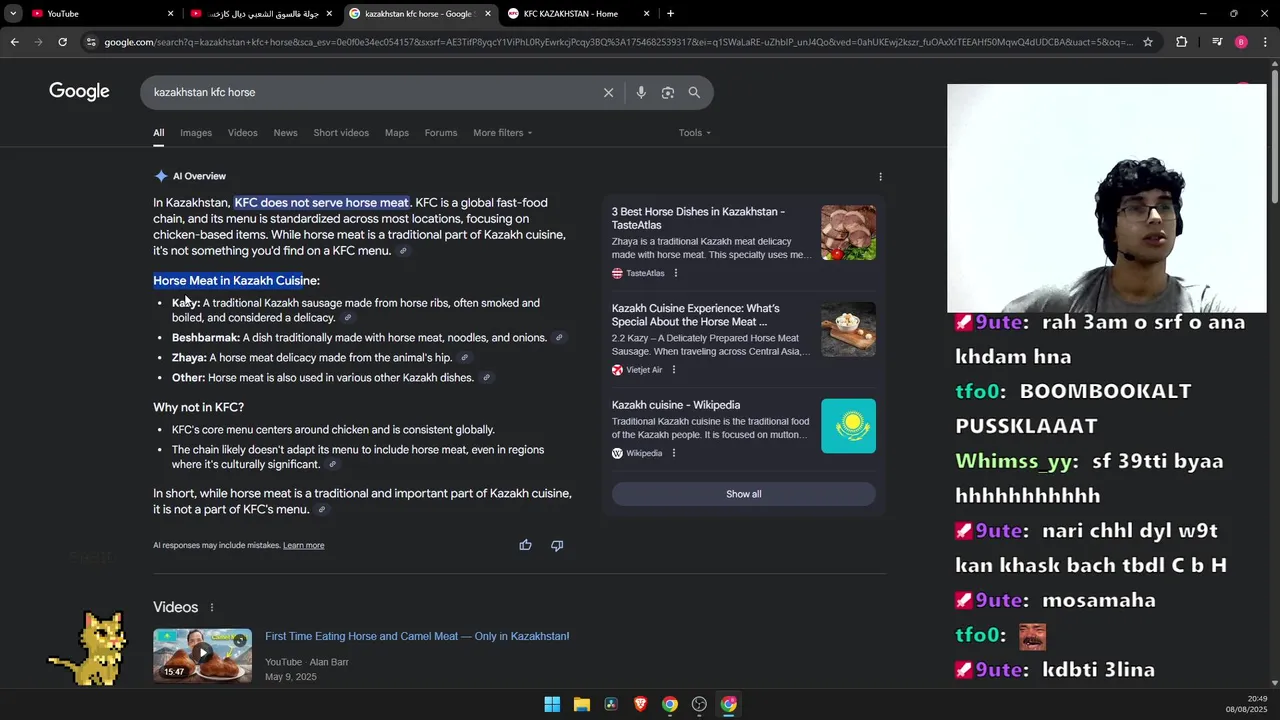
Task: Switch to the Short videos tab
Action: [x=341, y=133]
